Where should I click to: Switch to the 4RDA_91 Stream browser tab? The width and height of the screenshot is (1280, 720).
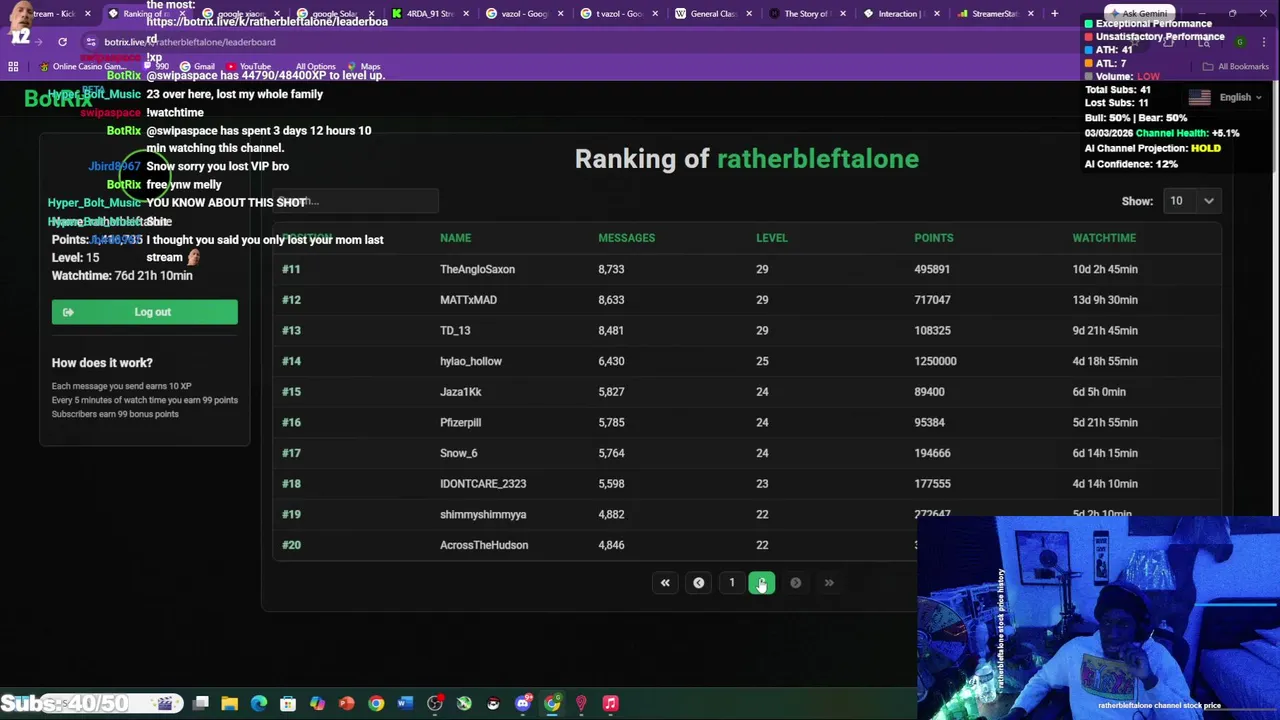[430, 14]
